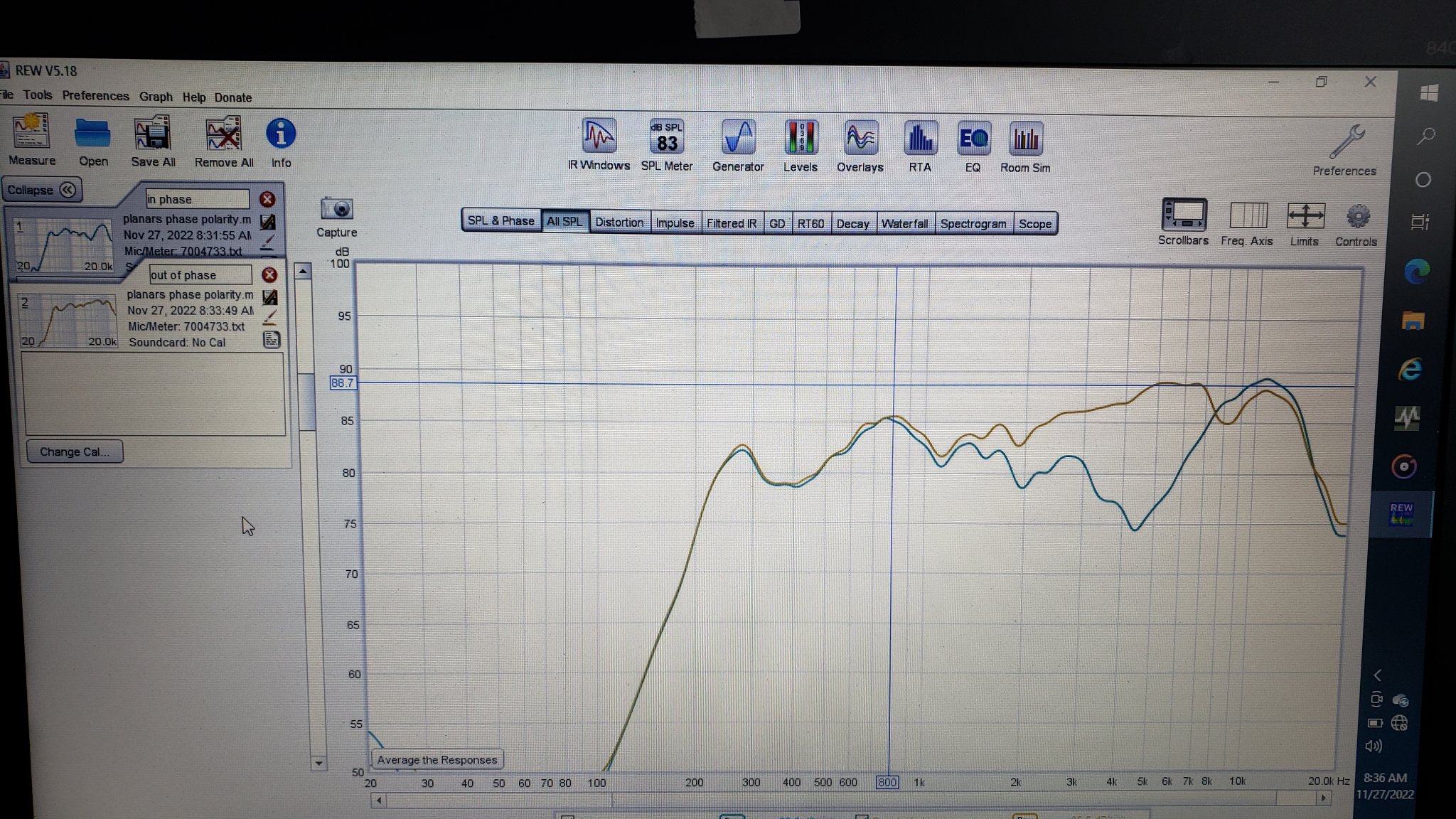Open the Preferences menu in menu bar
The width and height of the screenshot is (1456, 819).
[x=95, y=95]
